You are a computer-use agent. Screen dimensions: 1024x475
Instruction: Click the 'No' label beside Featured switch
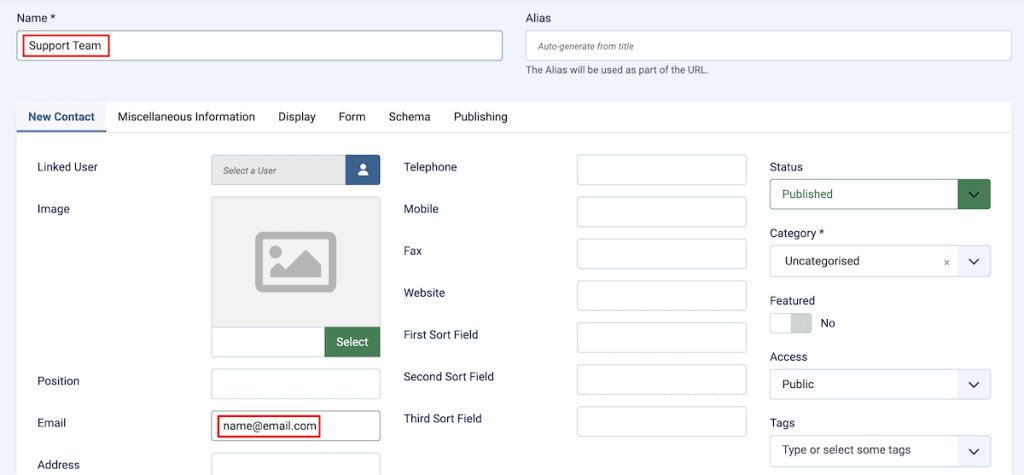tap(827, 323)
